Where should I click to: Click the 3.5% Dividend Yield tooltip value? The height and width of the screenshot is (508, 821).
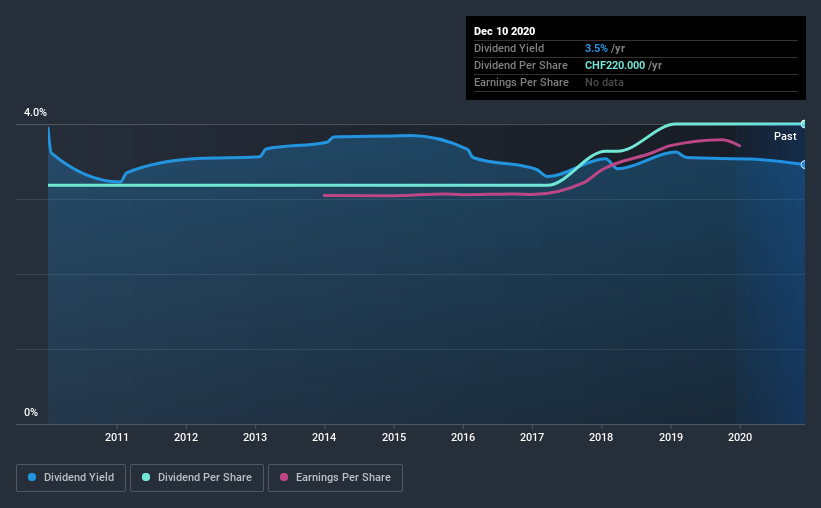pyautogui.click(x=596, y=48)
